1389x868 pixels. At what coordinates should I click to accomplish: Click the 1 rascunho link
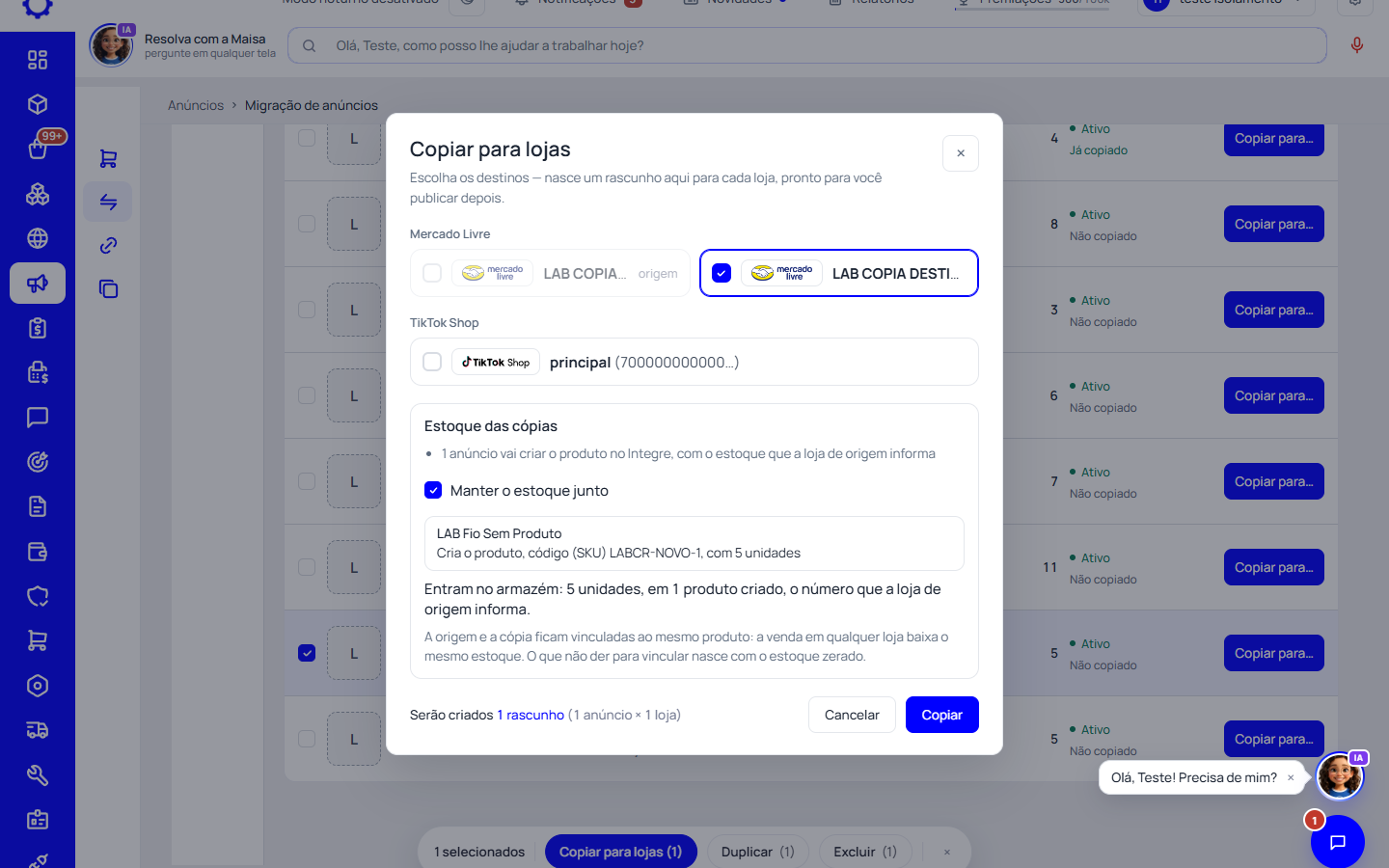point(531,715)
